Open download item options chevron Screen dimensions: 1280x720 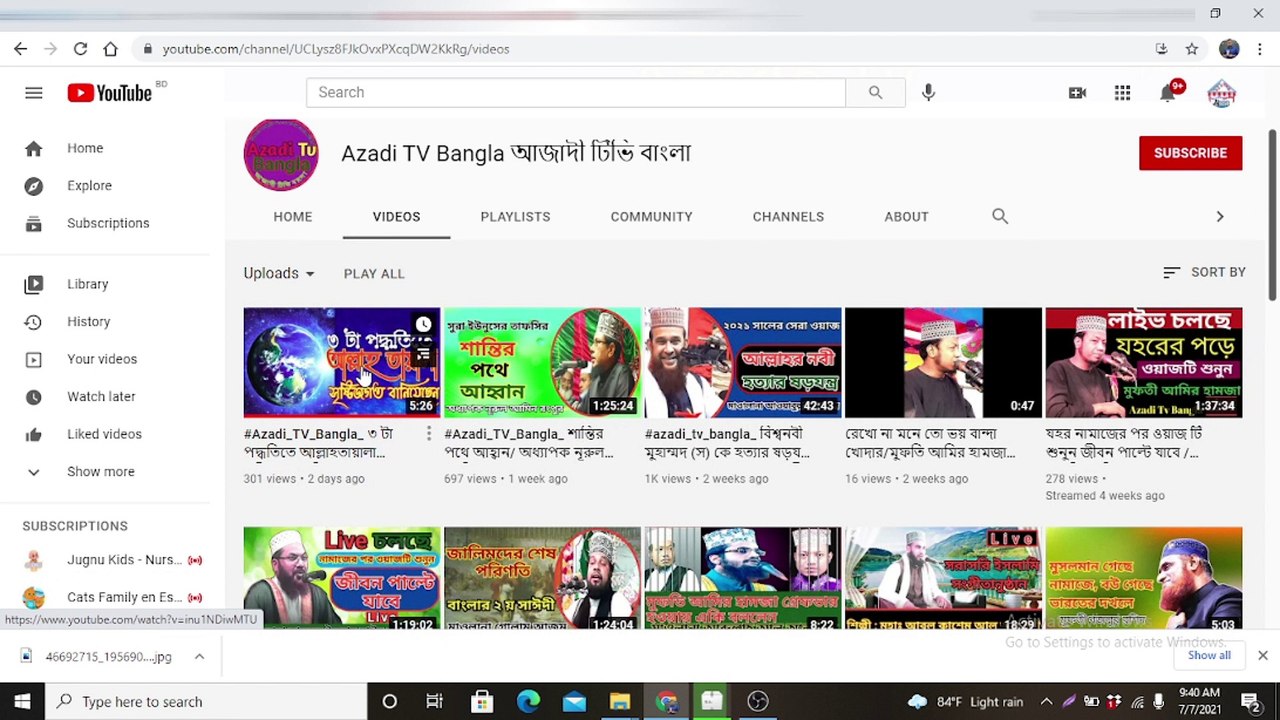click(199, 657)
